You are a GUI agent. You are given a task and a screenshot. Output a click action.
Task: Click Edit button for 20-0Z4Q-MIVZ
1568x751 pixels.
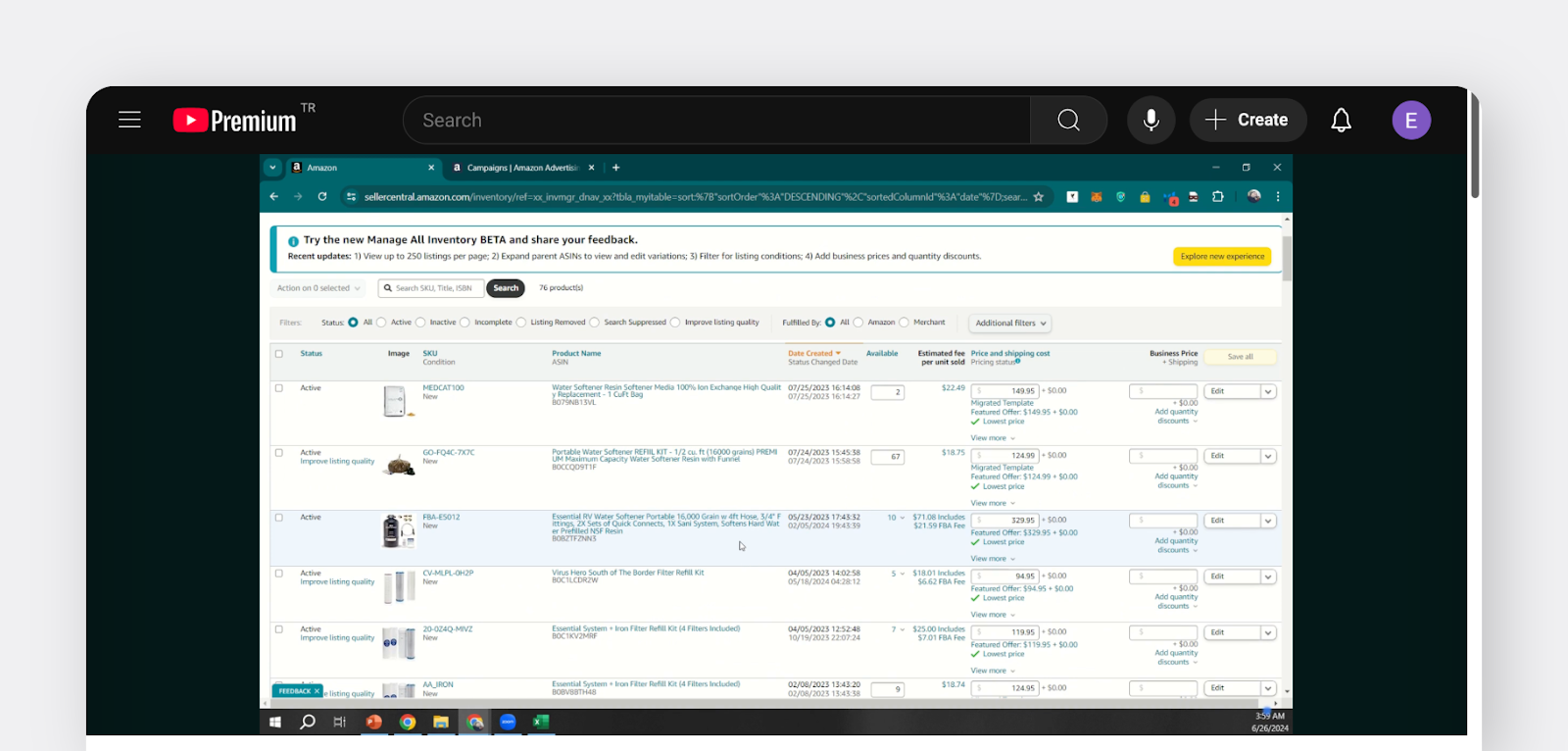(1231, 632)
